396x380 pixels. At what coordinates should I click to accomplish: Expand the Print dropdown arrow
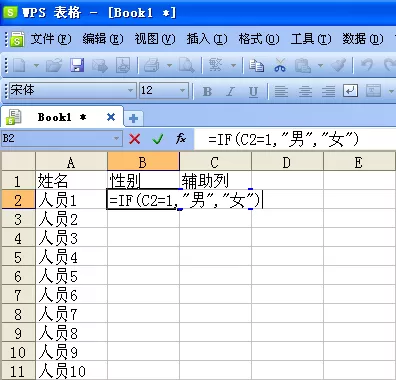169,65
